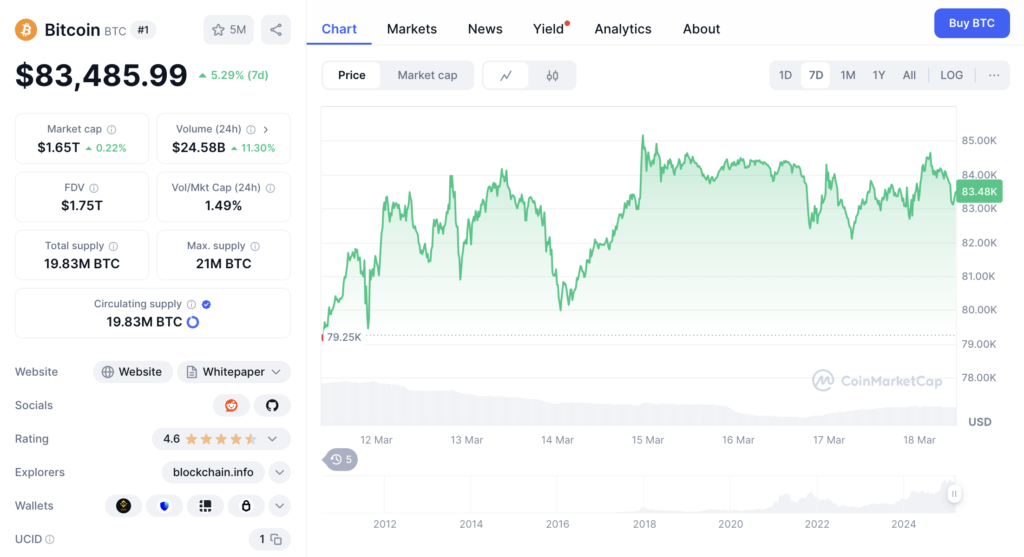Show Total supply info icon
The height and width of the screenshot is (557, 1024).
point(114,246)
